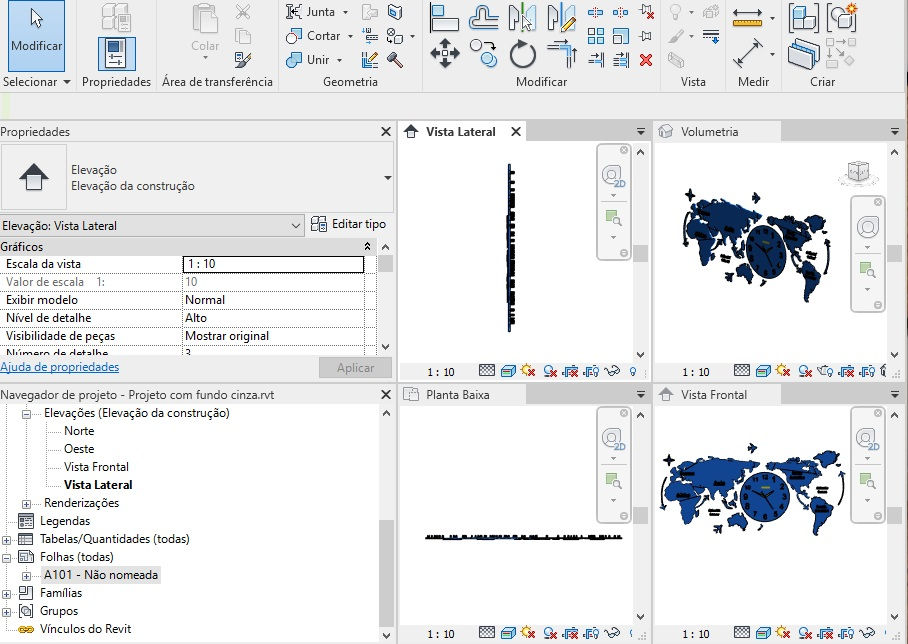Toggle sun path in Vista Lateral view
908x644 pixels.
point(528,371)
